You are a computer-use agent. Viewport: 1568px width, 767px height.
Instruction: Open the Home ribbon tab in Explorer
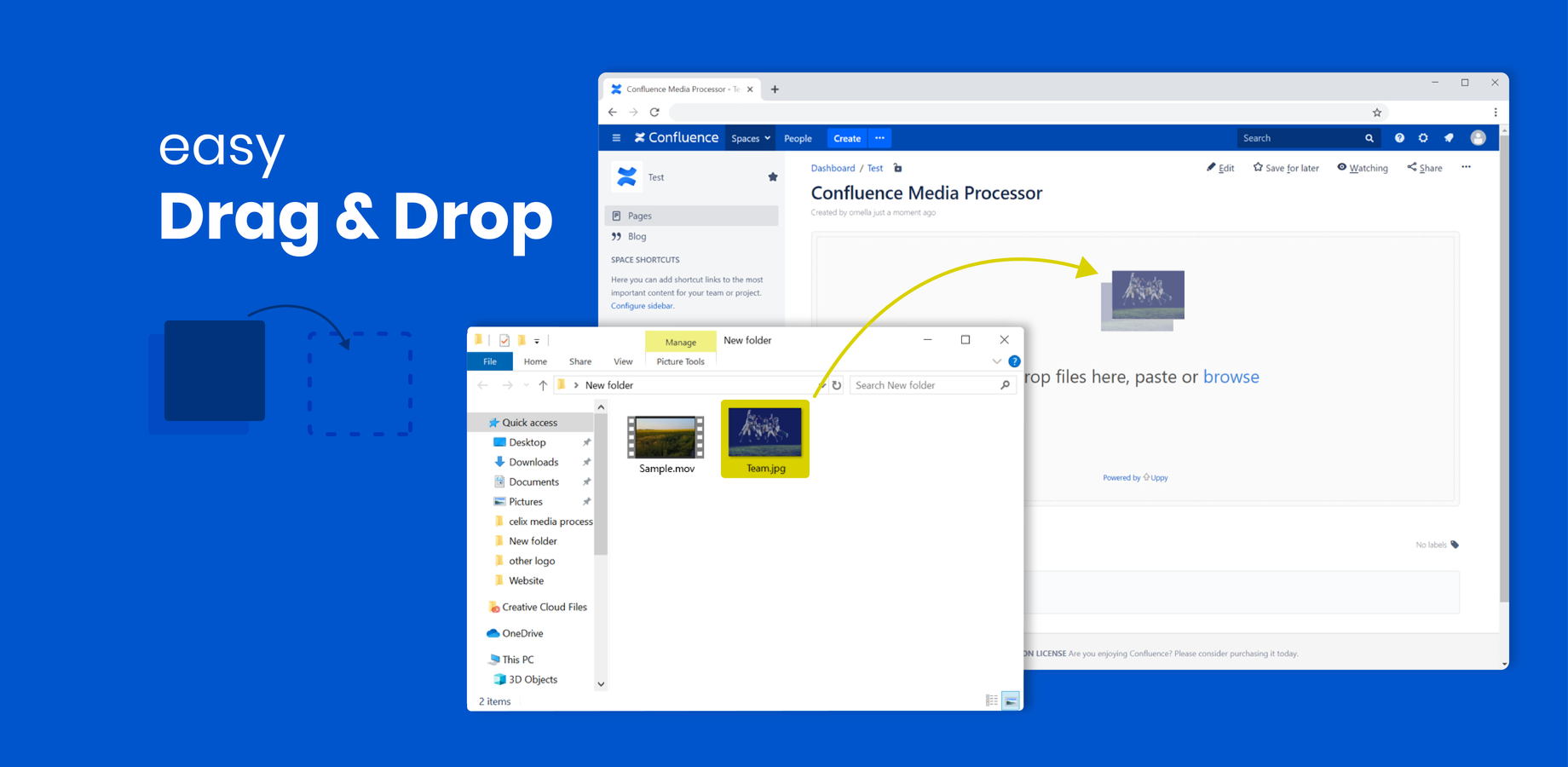pos(535,361)
